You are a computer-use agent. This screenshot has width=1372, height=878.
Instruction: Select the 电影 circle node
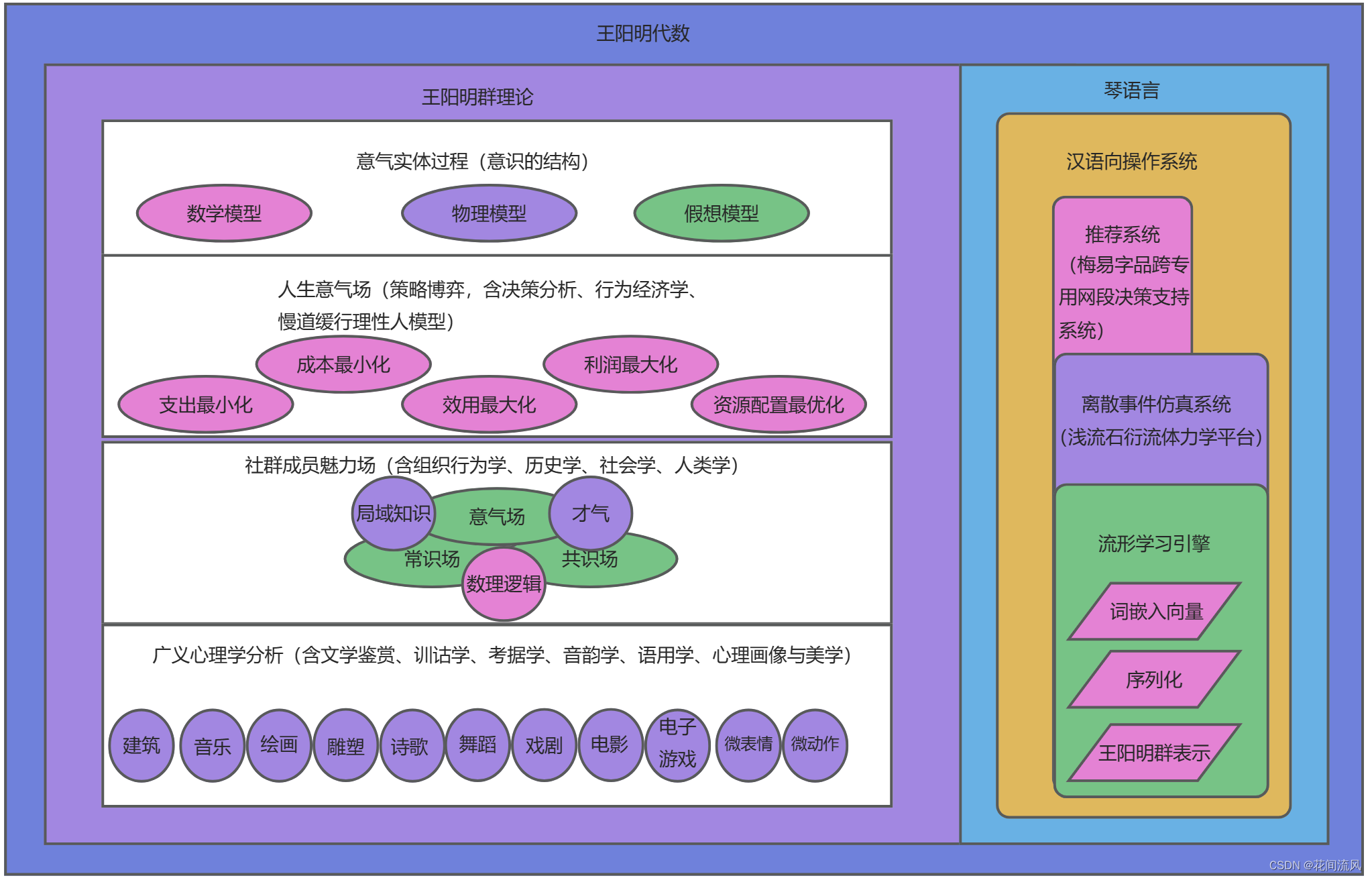coord(610,745)
